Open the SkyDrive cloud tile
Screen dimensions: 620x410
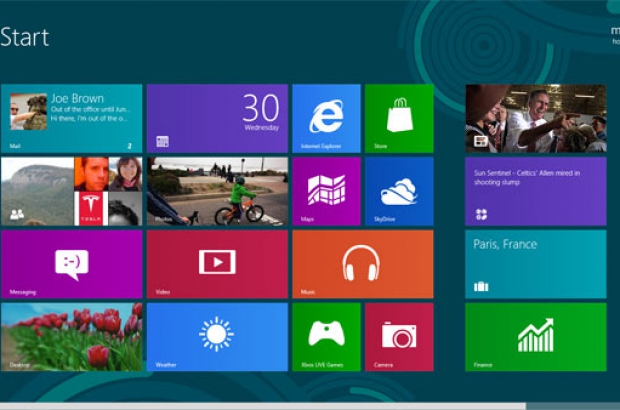tap(399, 191)
